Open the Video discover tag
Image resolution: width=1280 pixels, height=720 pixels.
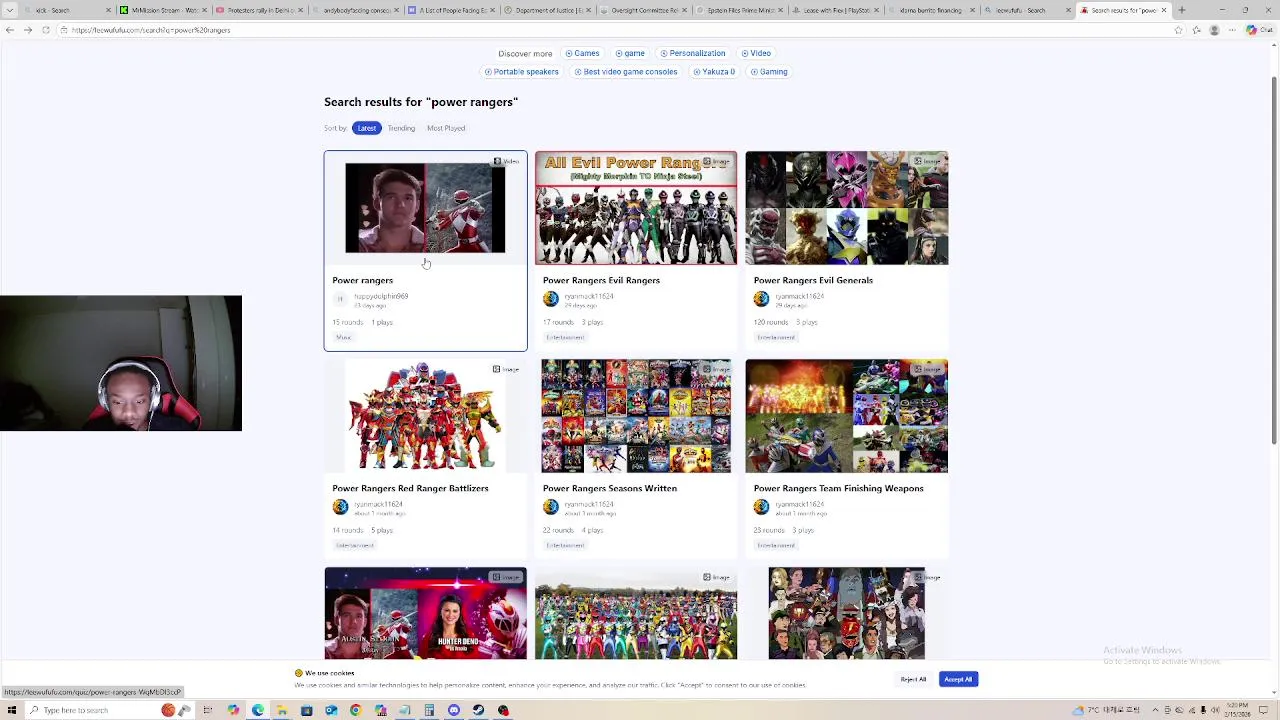point(756,53)
